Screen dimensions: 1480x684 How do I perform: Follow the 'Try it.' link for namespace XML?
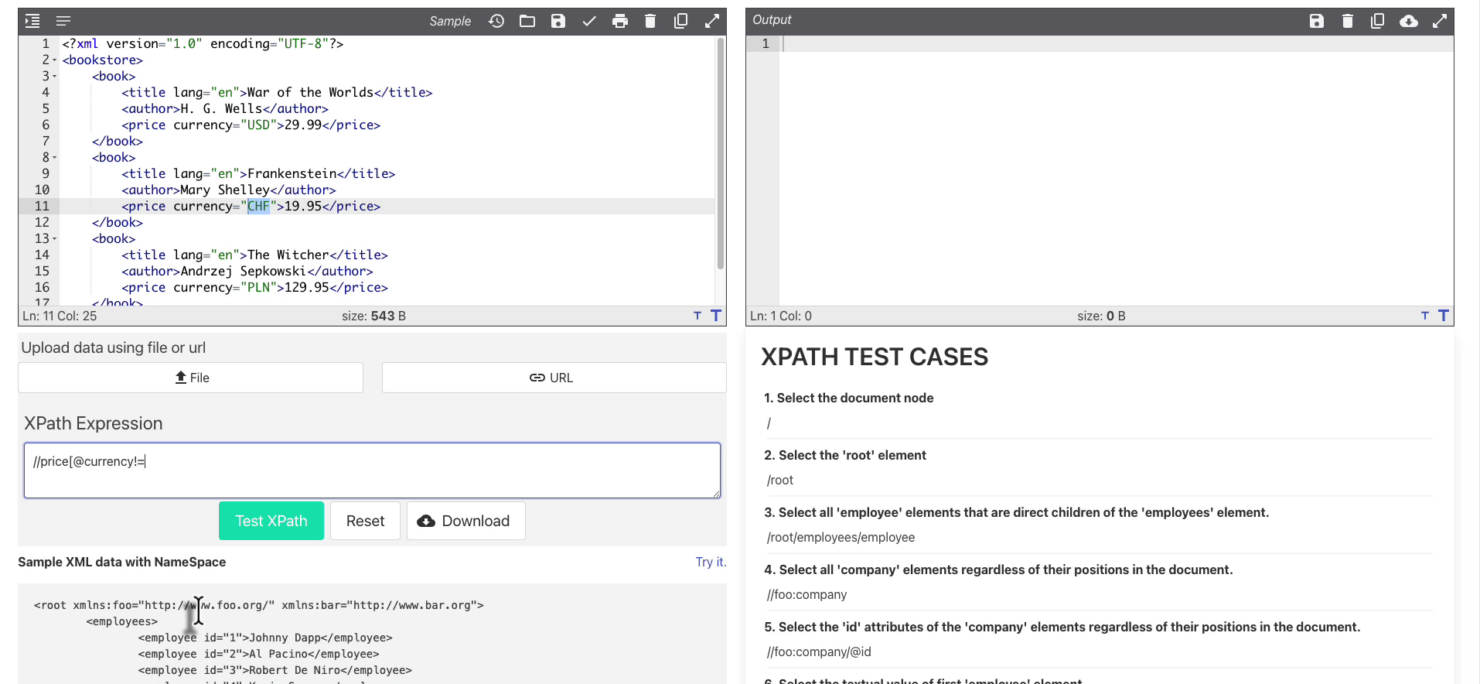[710, 562]
